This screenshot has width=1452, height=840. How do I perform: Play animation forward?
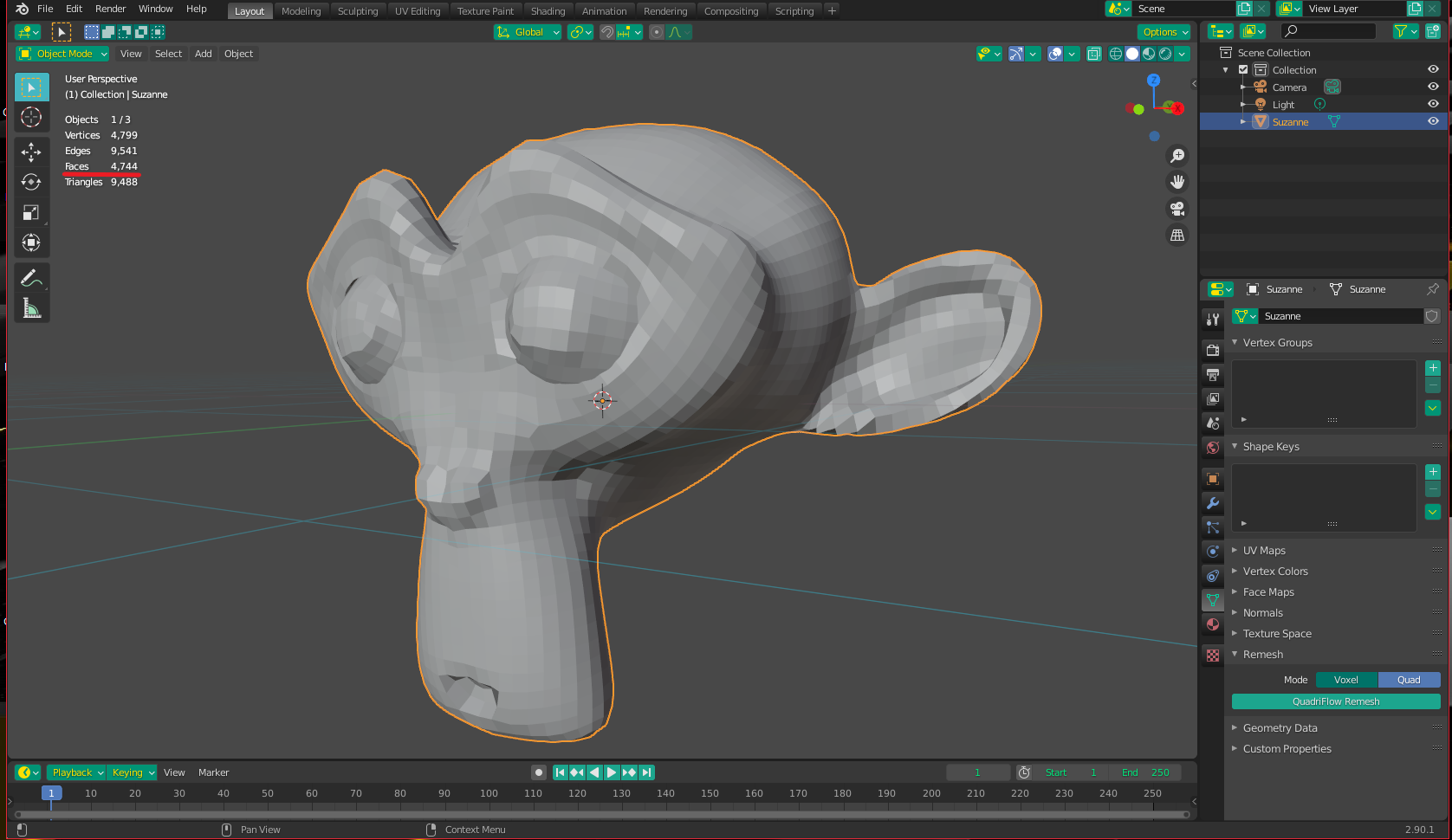(612, 772)
